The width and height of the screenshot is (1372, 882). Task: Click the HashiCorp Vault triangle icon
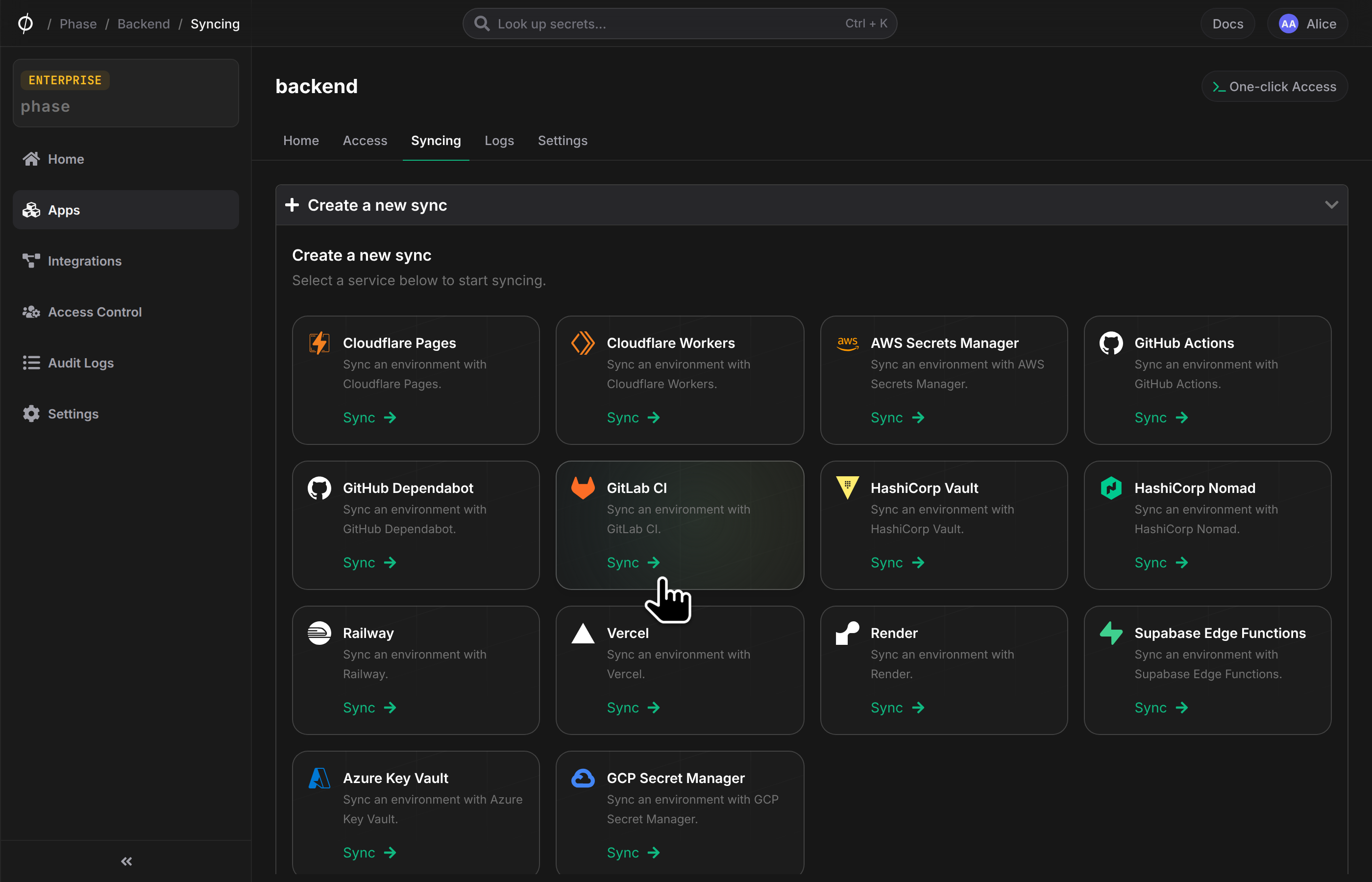point(847,488)
